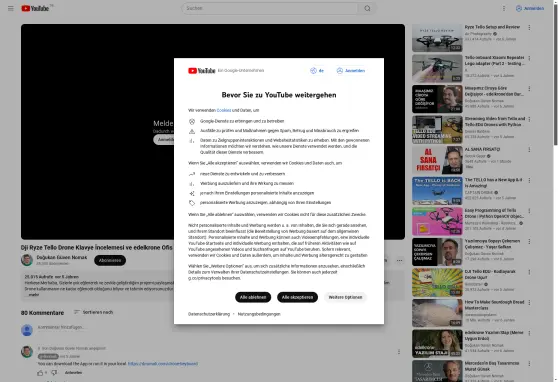
Task: Open the three-dot settings menu in header
Action: (x=504, y=8)
